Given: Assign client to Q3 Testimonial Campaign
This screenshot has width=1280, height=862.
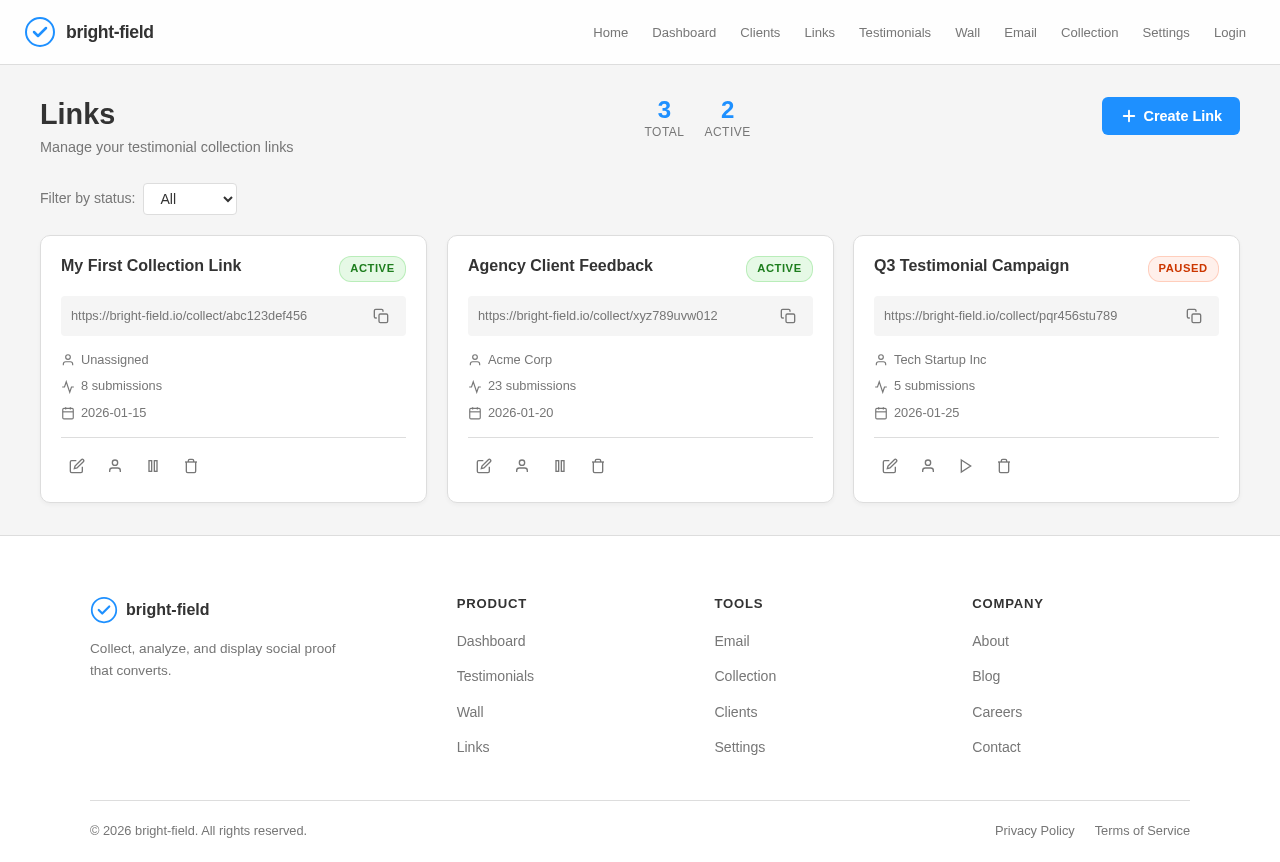Looking at the screenshot, I should 928,466.
